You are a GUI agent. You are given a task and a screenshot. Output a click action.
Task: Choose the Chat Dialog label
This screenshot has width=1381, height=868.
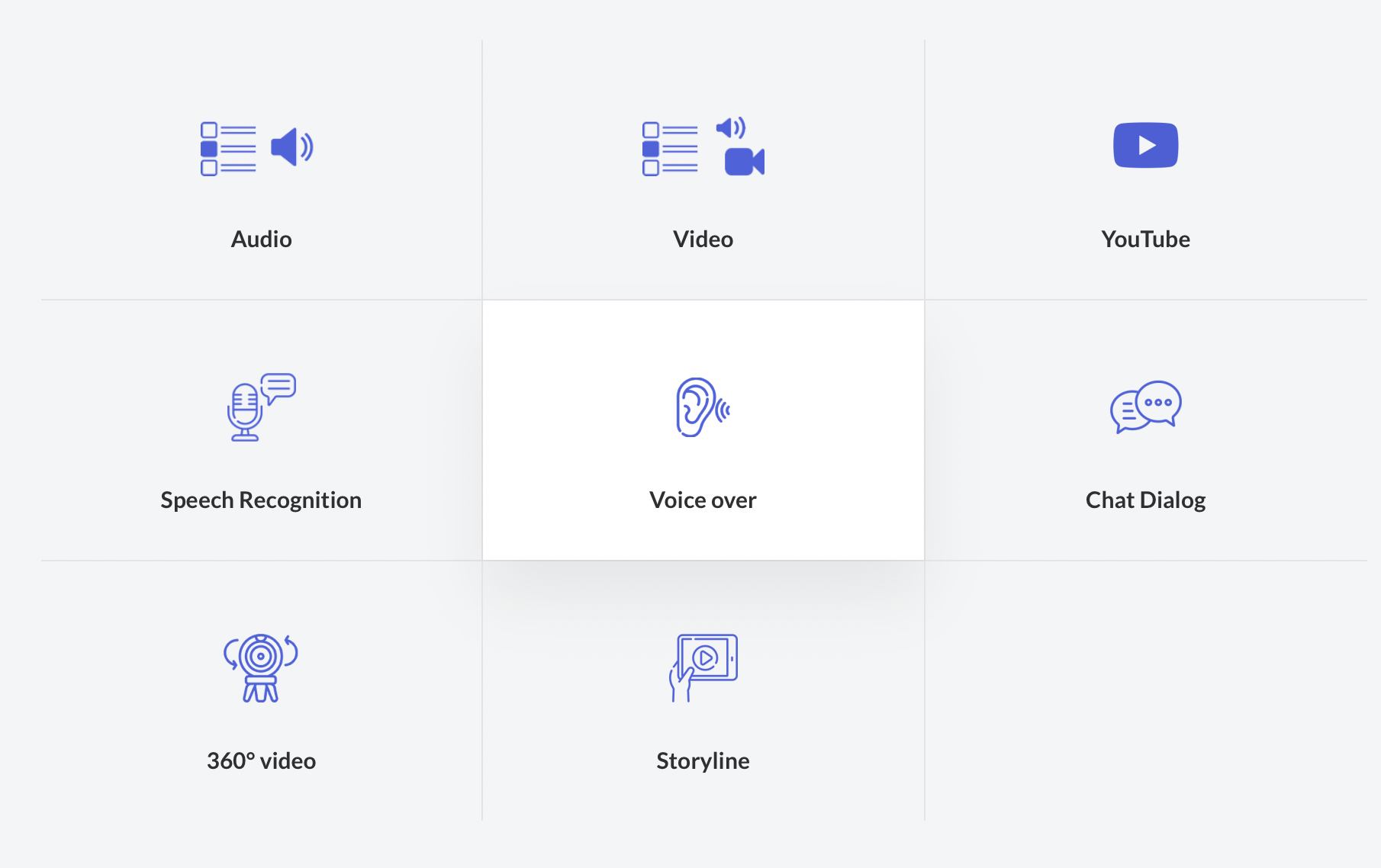[x=1145, y=500]
